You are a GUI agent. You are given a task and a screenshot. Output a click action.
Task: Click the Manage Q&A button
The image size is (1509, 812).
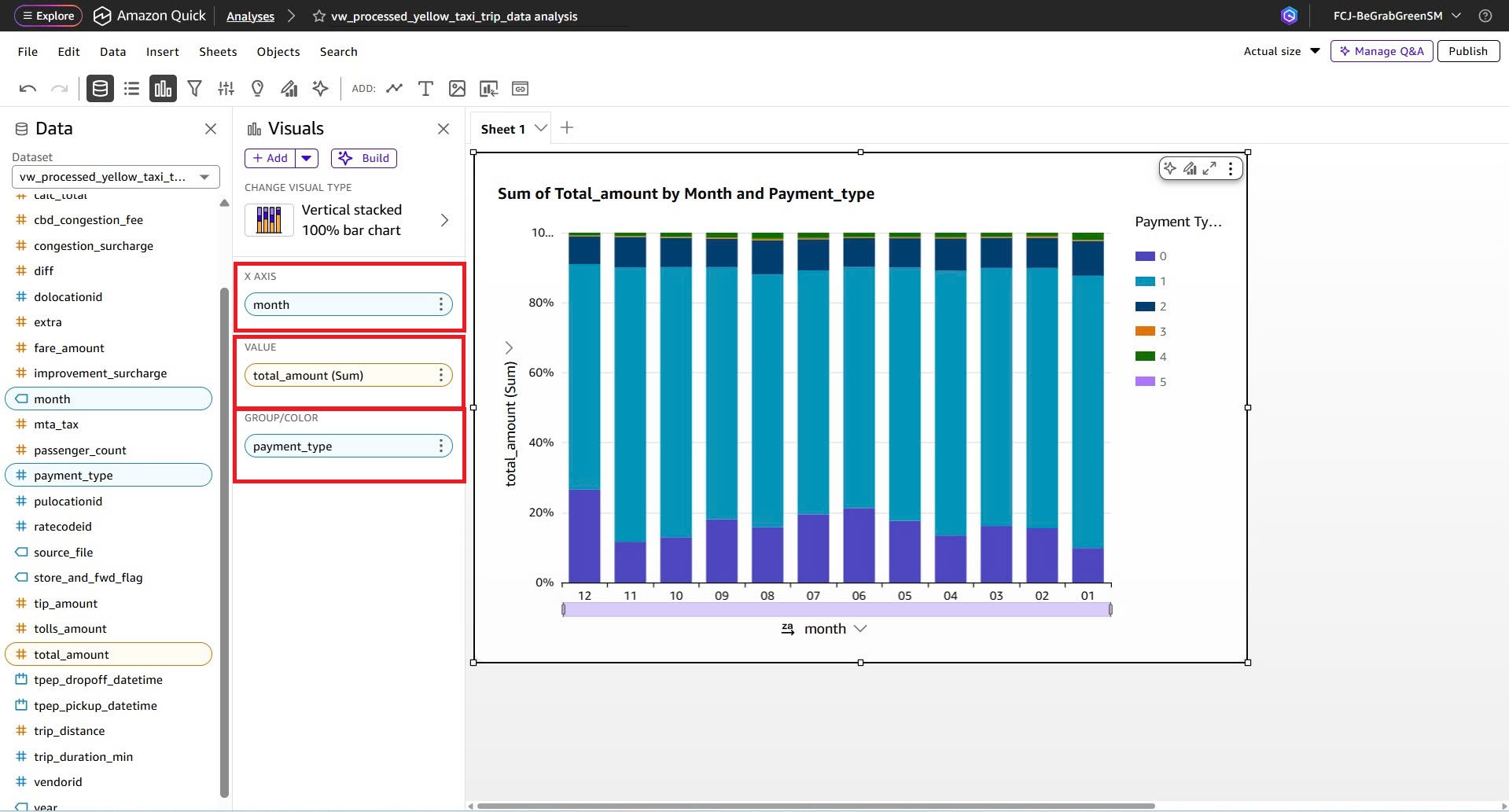[1382, 51]
